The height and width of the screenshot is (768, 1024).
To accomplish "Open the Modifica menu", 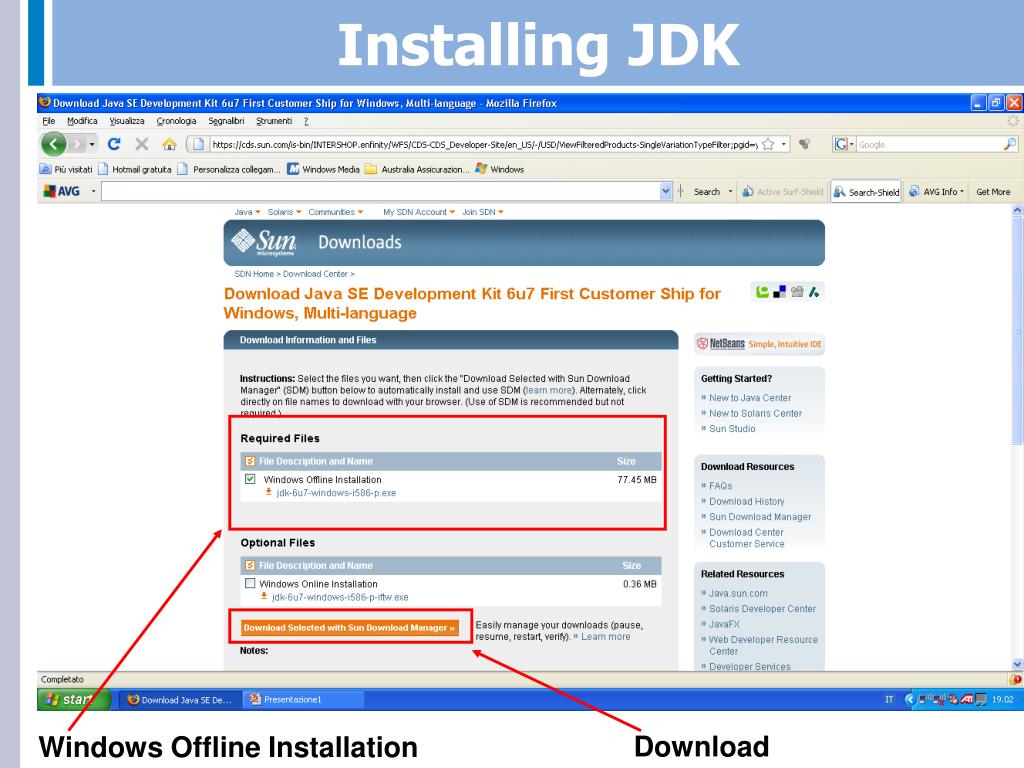I will (82, 121).
